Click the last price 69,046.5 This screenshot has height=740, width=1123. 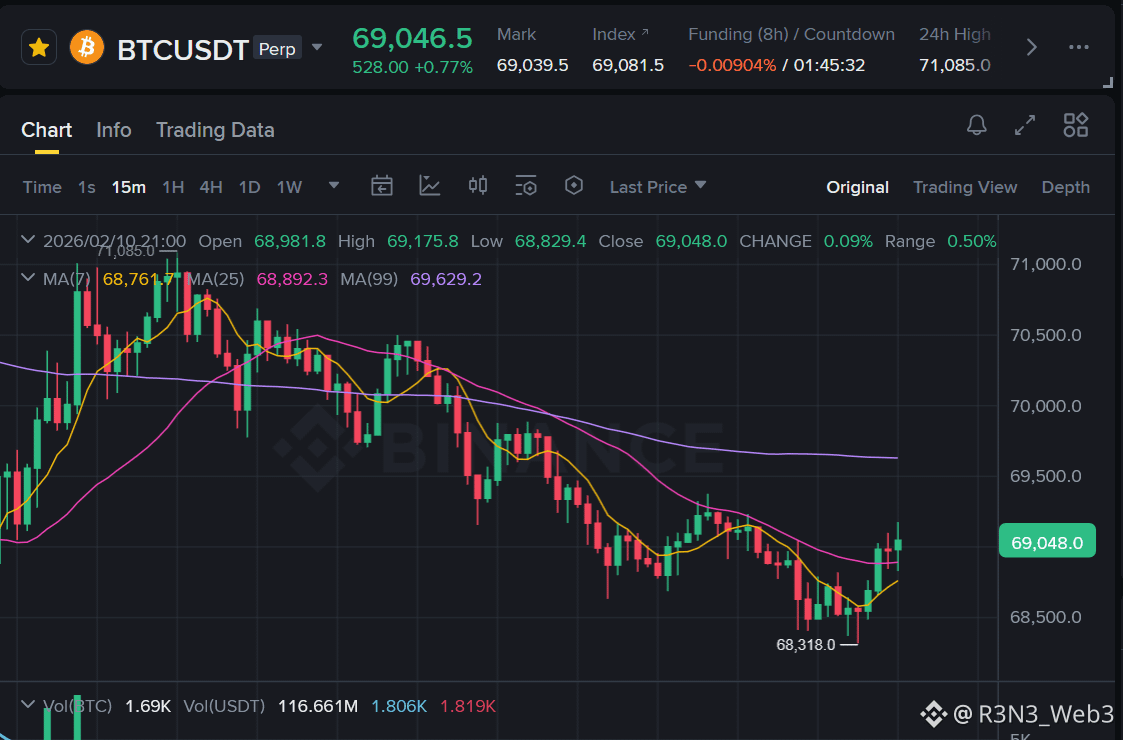click(x=413, y=38)
